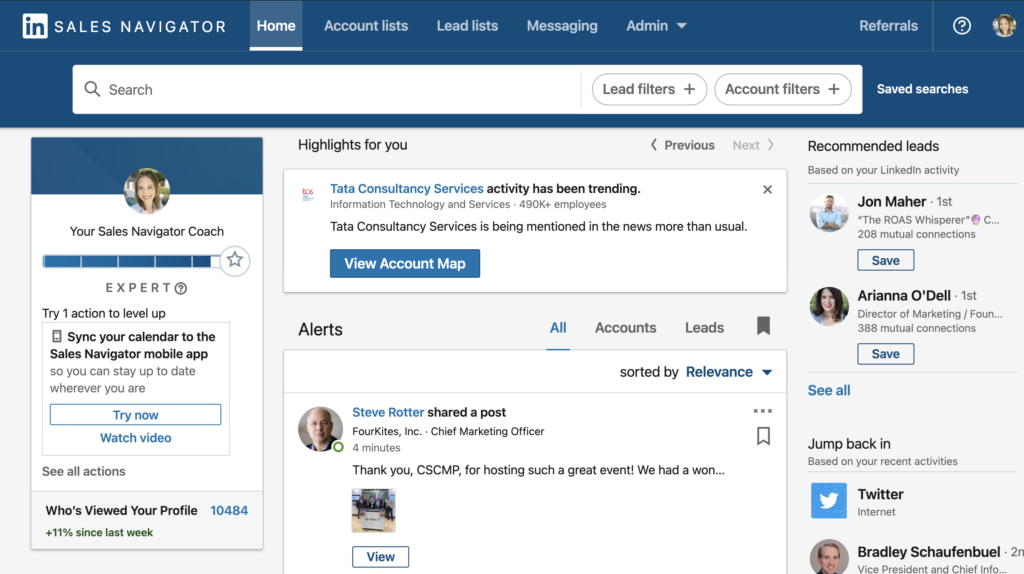The width and height of the screenshot is (1024, 574).
Task: Dismiss the Tata Consultancy Services highlight
Action: coord(767,189)
